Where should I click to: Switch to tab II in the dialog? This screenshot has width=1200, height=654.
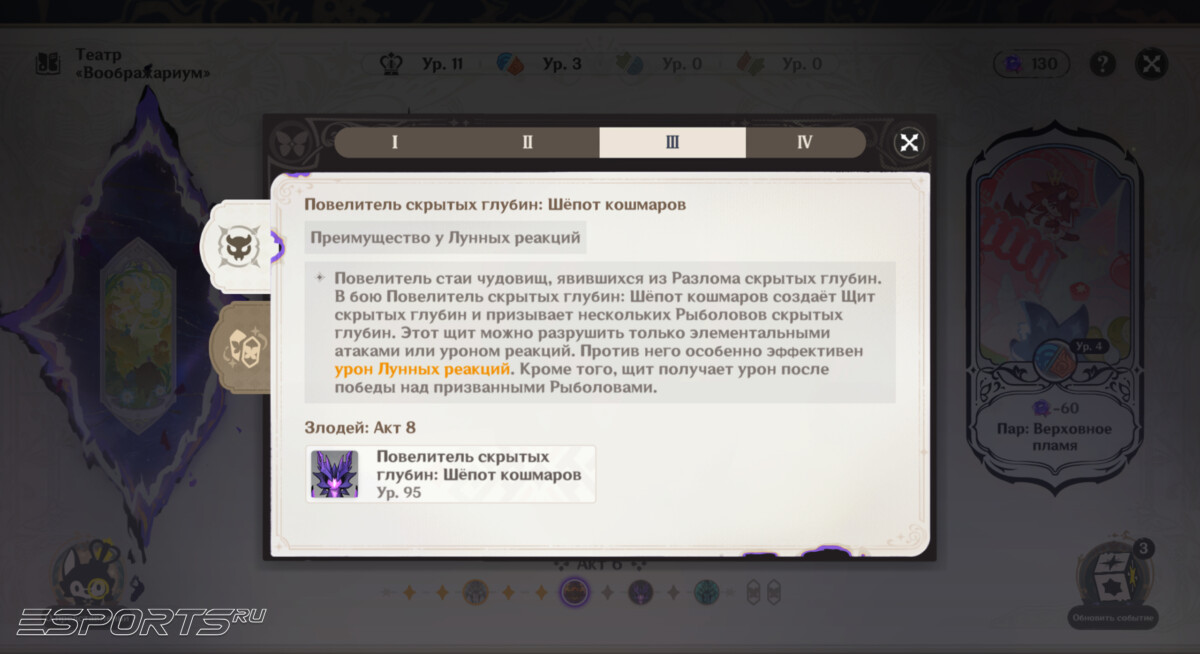click(527, 142)
